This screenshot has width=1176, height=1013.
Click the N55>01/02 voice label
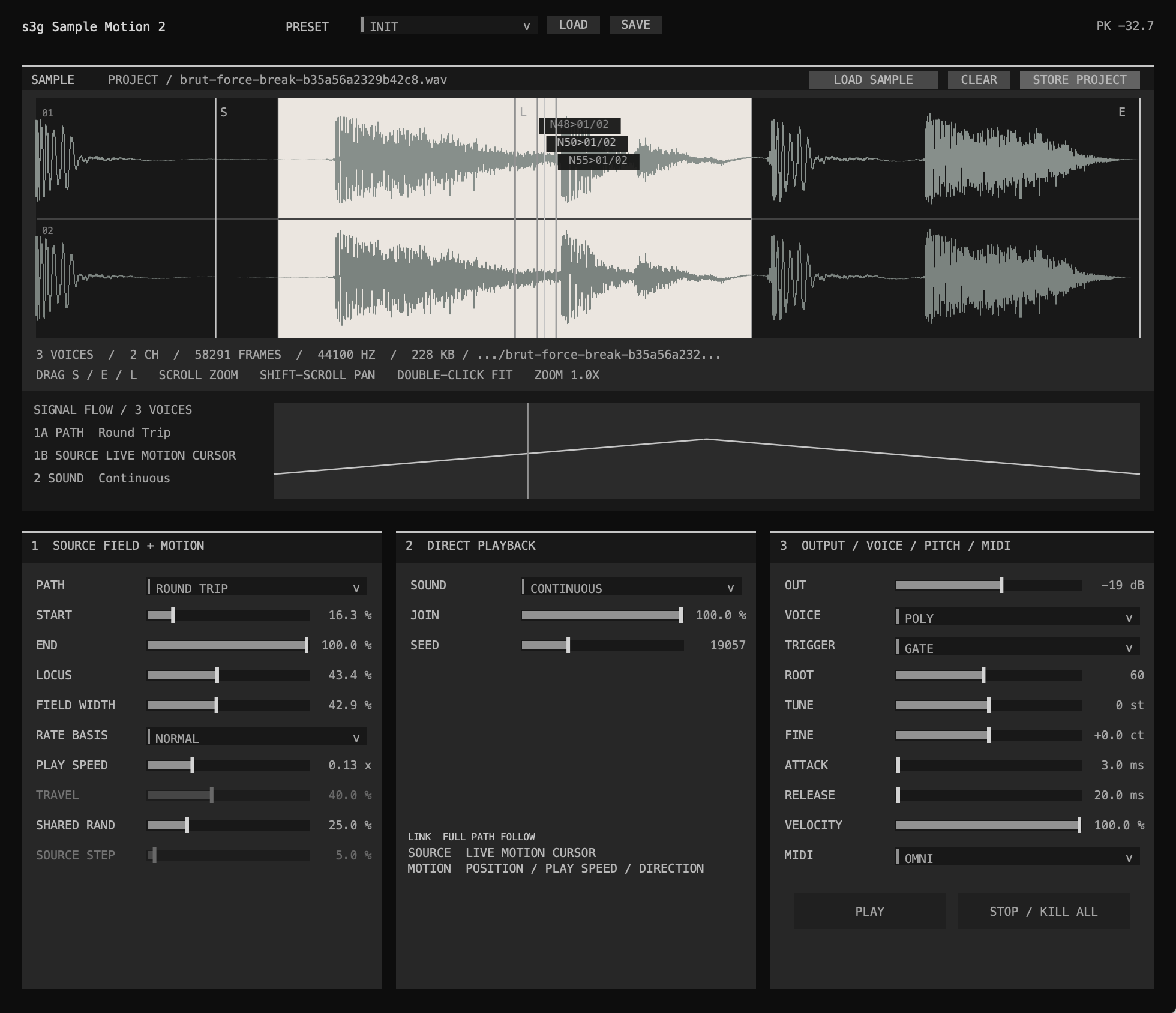point(598,161)
